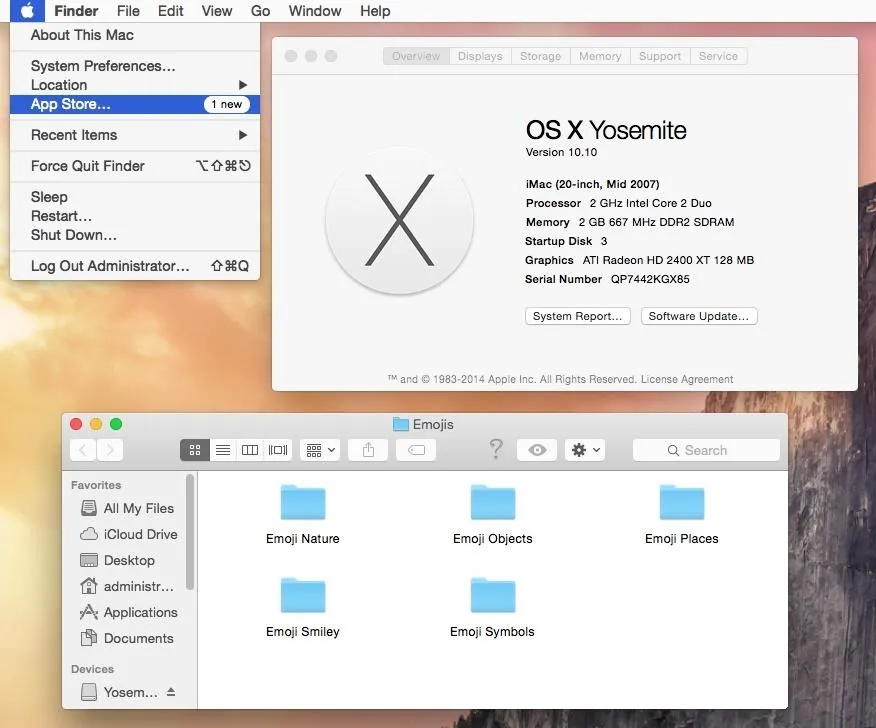This screenshot has width=876, height=728.
Task: Choose Sleep from Apple menu
Action: pos(135,197)
